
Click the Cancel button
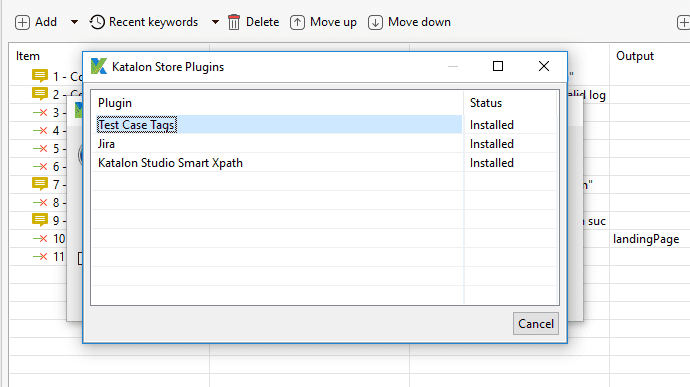[x=536, y=324]
